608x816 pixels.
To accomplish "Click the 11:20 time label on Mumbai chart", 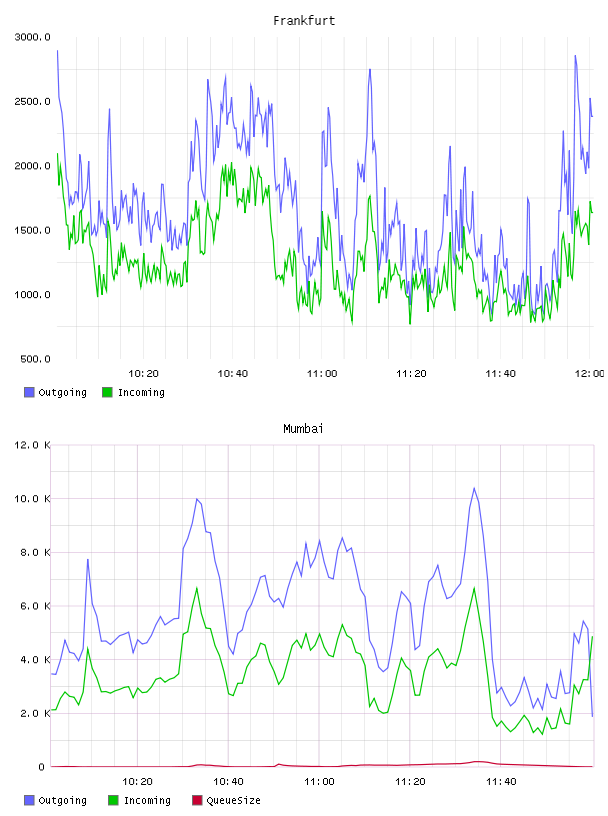I will pos(410,782).
